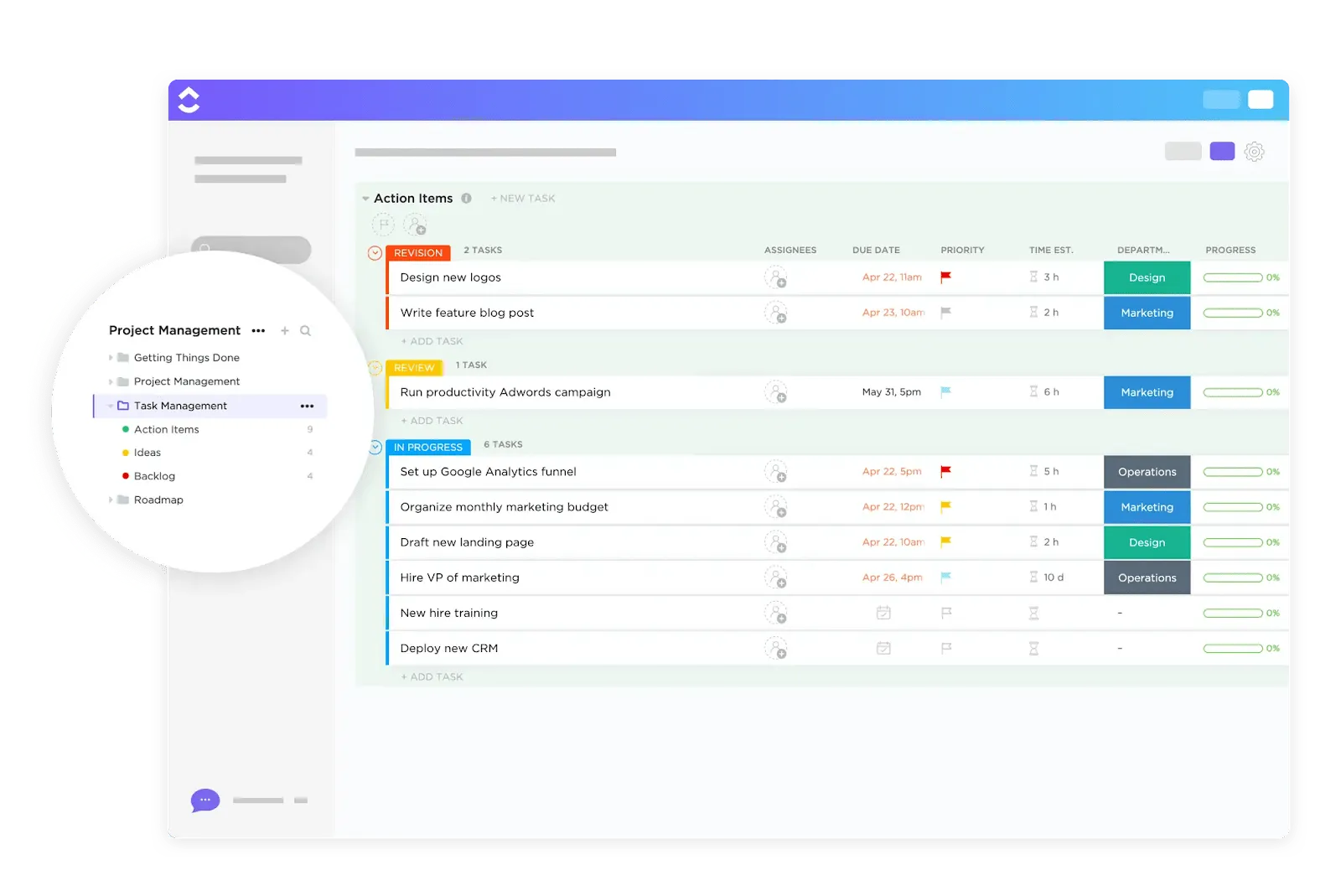Image resolution: width=1341 pixels, height=896 pixels.
Task: Open the purple chat bubble icon
Action: tap(205, 800)
